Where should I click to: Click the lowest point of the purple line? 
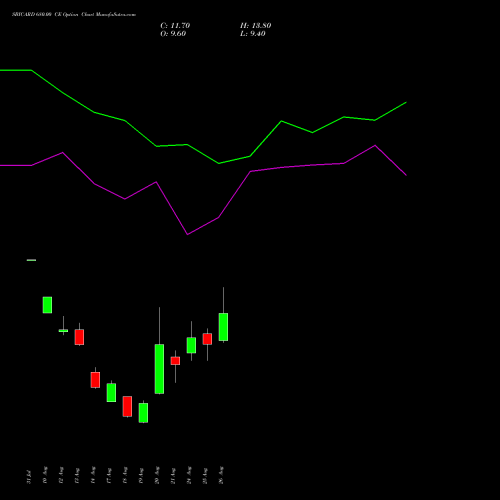pyautogui.click(x=187, y=234)
